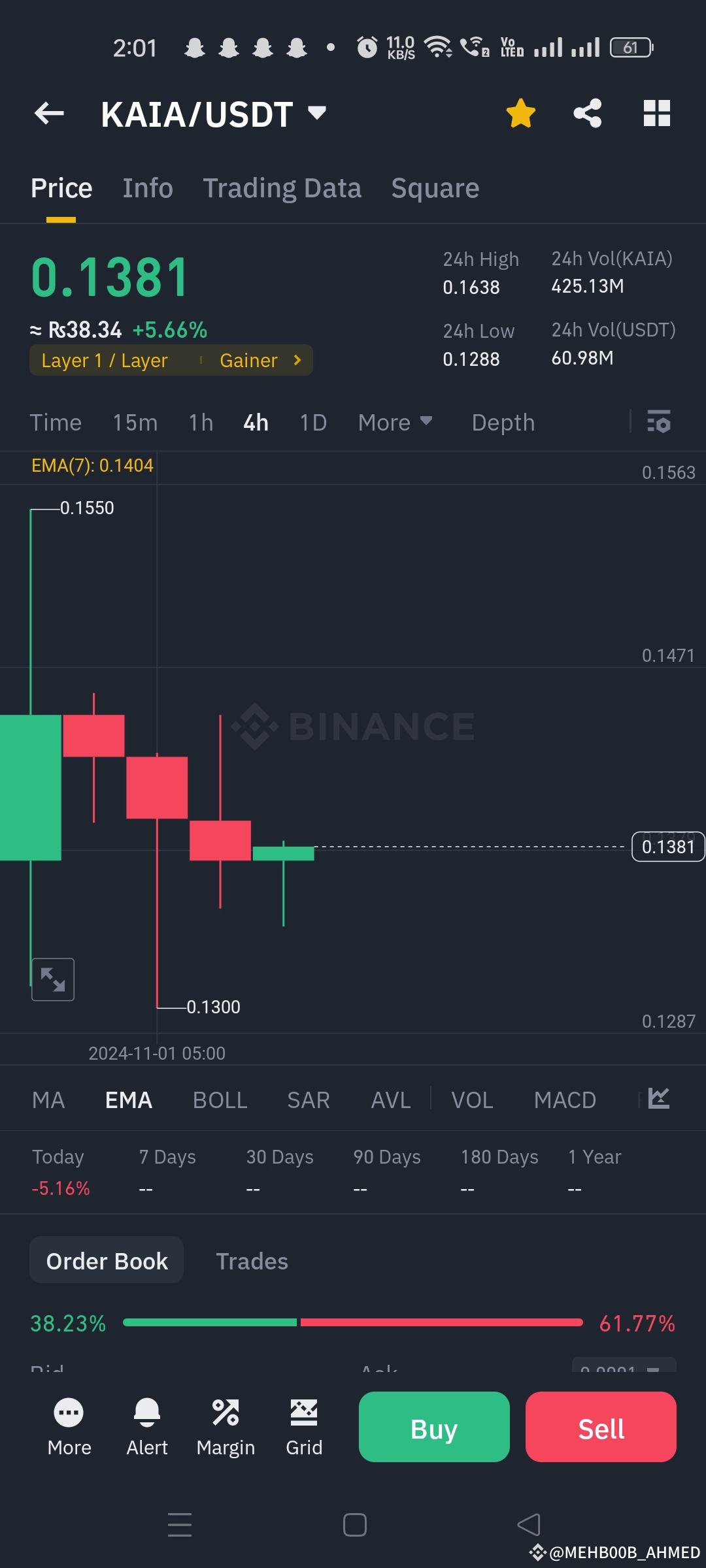Open the indicator chart settings icon next to MACD
The width and height of the screenshot is (706, 1568).
click(658, 1099)
